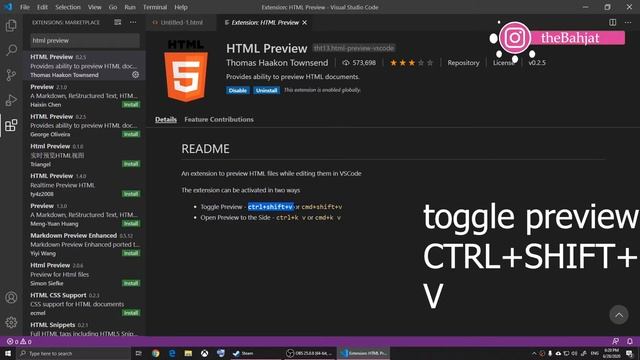Install HTML CSS Support by ecmel

131,313
